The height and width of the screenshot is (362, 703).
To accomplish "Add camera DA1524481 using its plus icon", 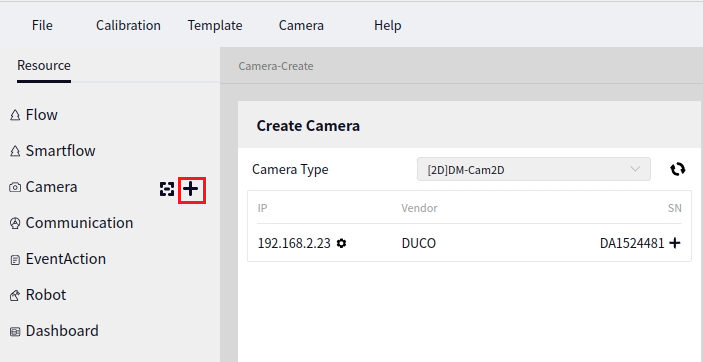I will pos(674,243).
